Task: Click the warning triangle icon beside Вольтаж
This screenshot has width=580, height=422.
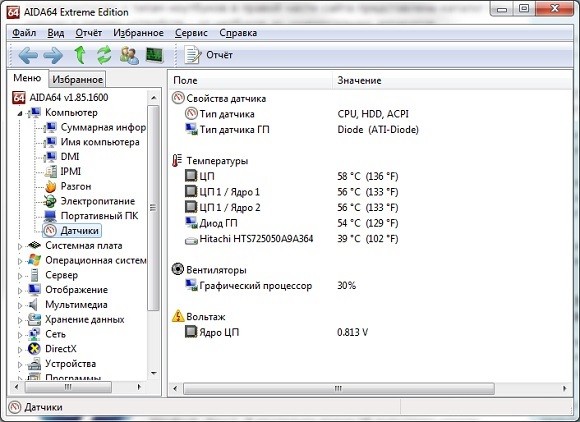Action: point(178,316)
